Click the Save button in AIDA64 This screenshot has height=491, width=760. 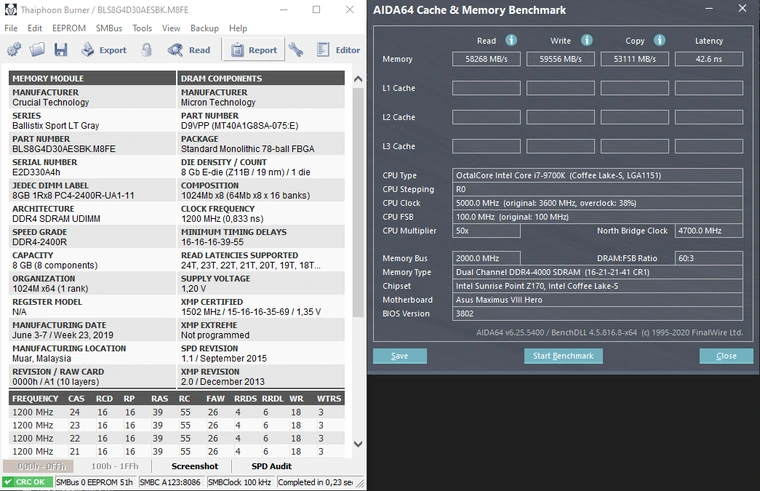click(x=400, y=356)
